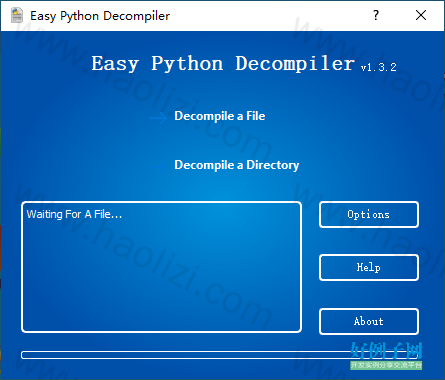
Task: Open the Options button
Action: [x=369, y=215]
